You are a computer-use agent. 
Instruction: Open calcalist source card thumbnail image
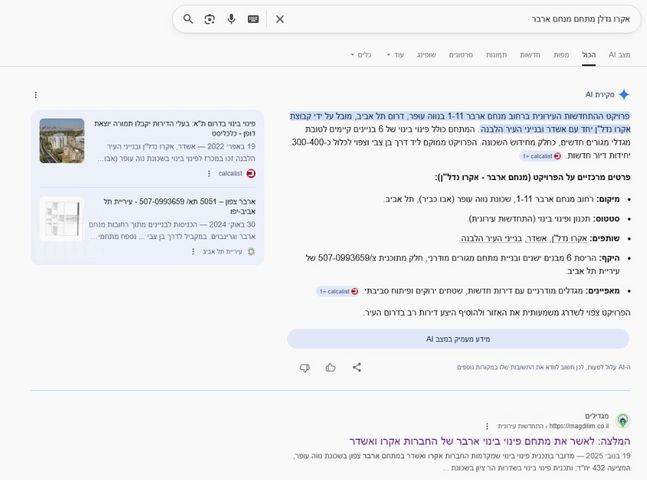[x=62, y=141]
